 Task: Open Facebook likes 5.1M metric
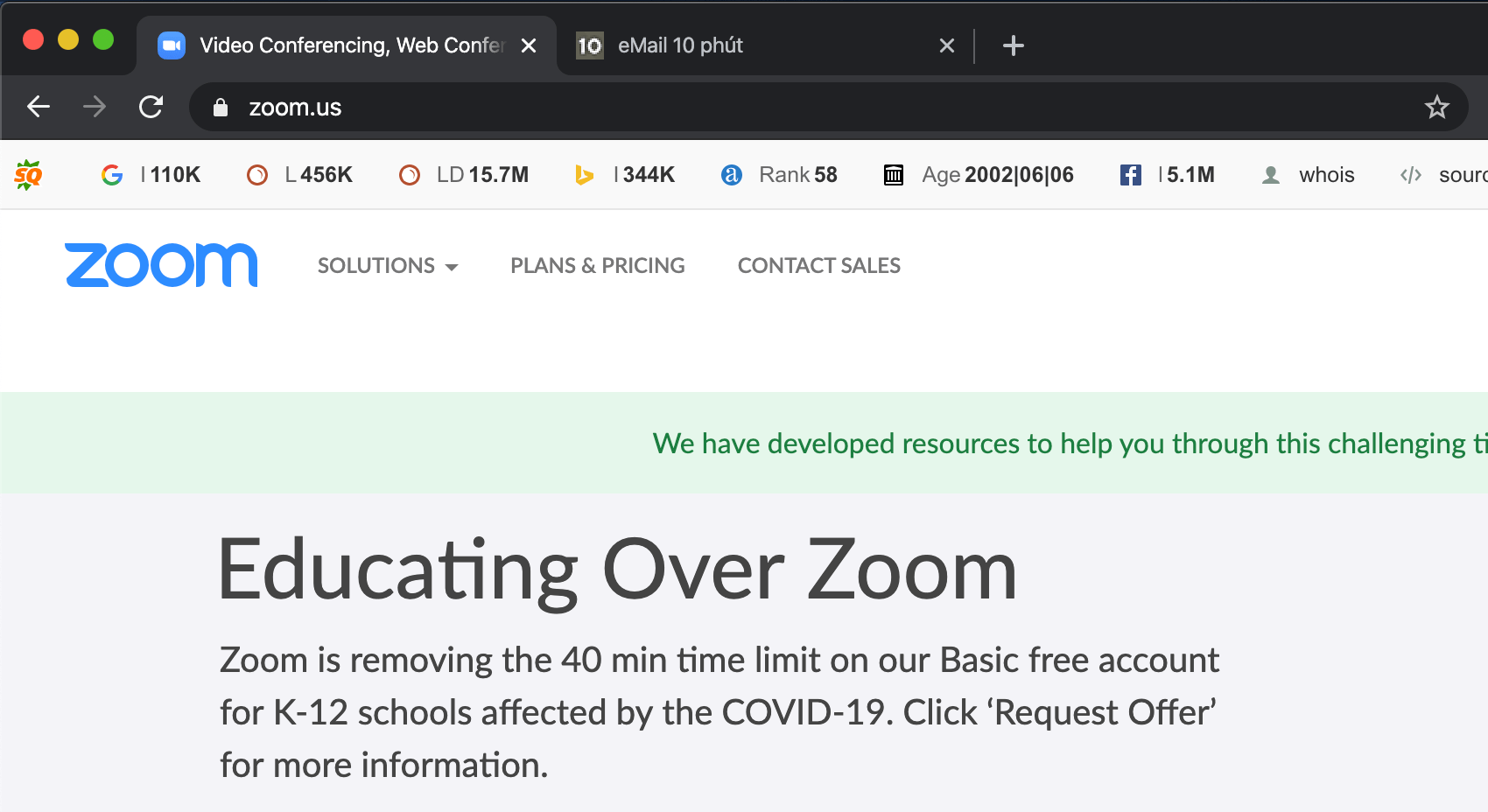(1167, 175)
